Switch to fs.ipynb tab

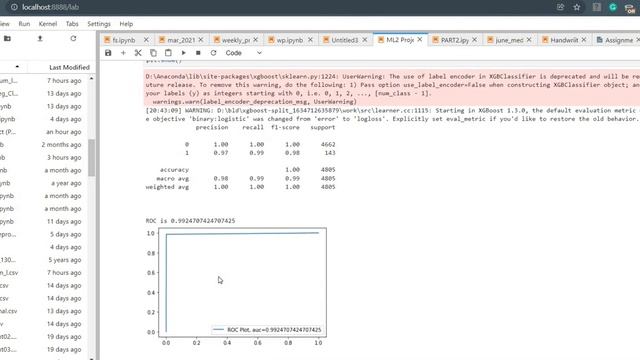[124, 40]
